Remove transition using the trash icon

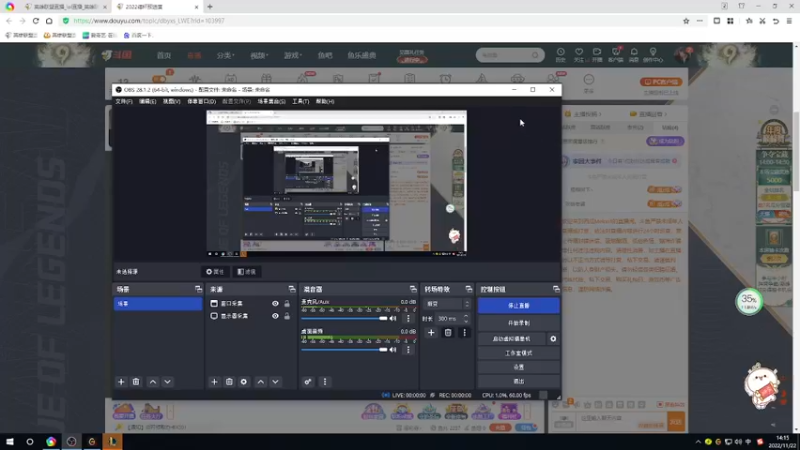[448, 333]
